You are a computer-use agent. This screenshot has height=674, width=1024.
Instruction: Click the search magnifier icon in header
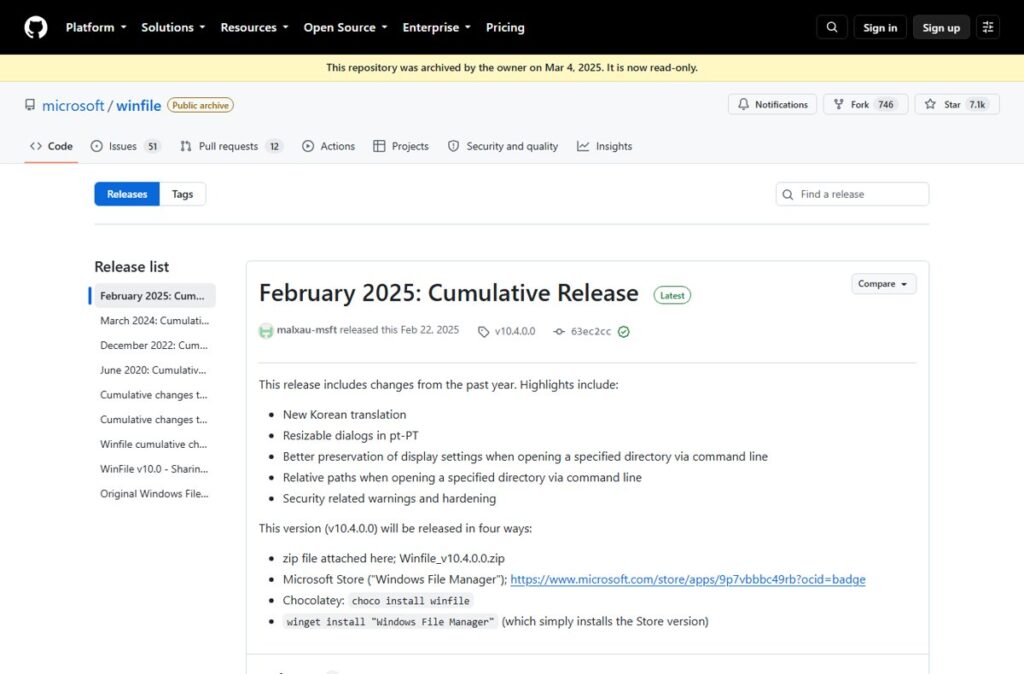click(x=832, y=27)
